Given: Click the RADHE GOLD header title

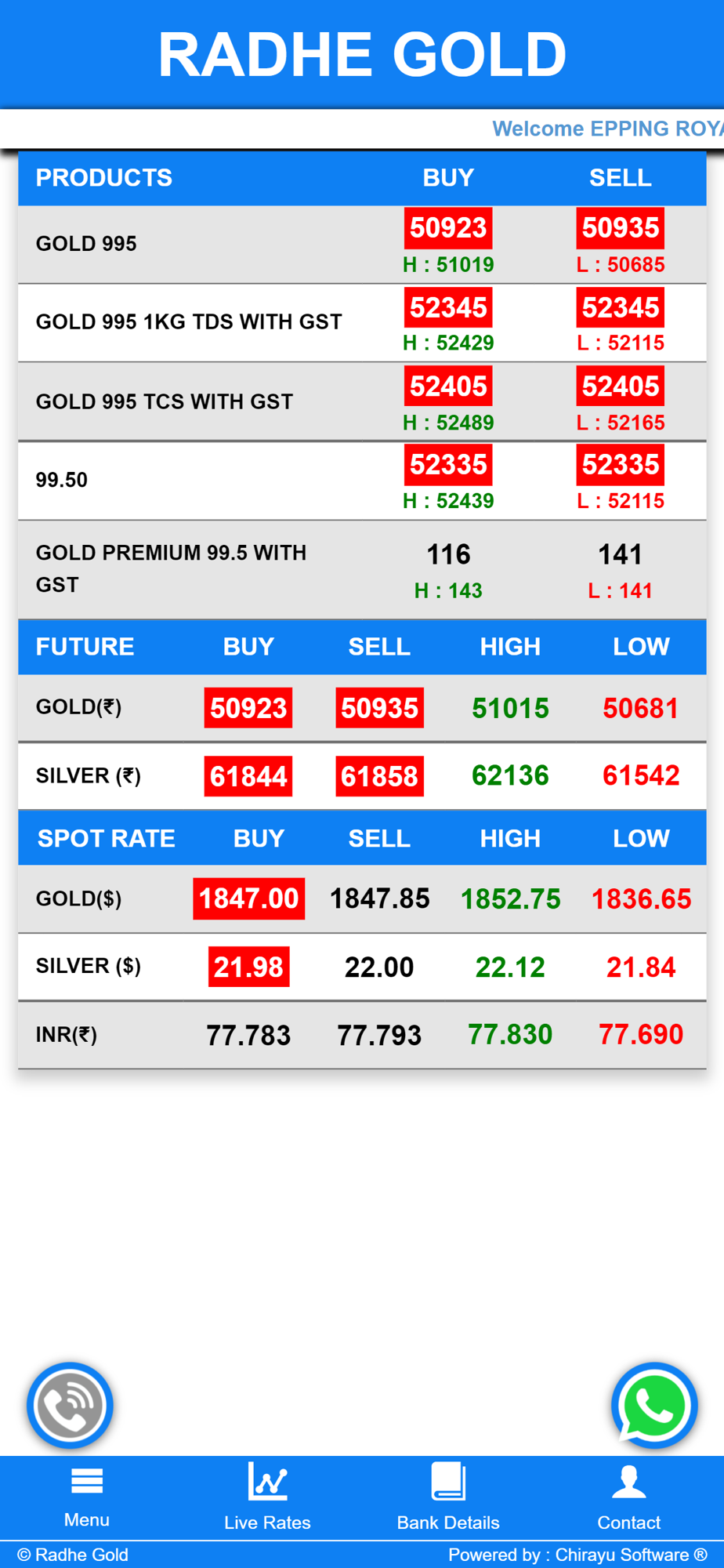Looking at the screenshot, I should pyautogui.click(x=362, y=55).
